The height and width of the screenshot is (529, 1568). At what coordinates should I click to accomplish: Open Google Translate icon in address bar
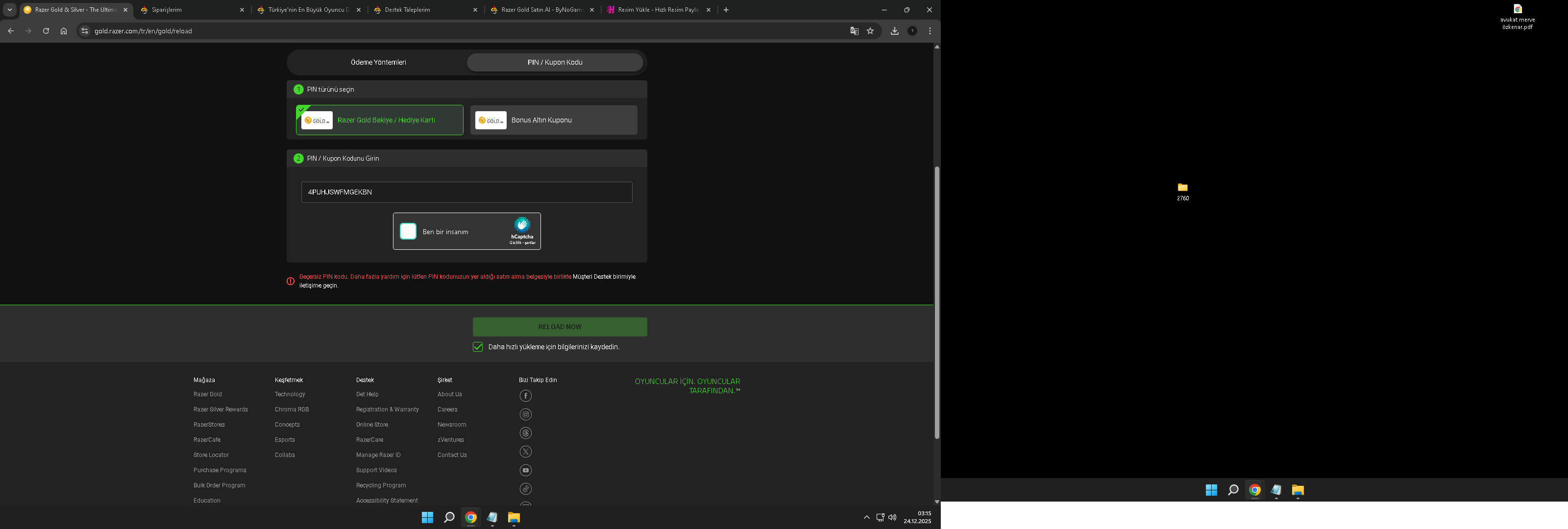click(x=854, y=31)
